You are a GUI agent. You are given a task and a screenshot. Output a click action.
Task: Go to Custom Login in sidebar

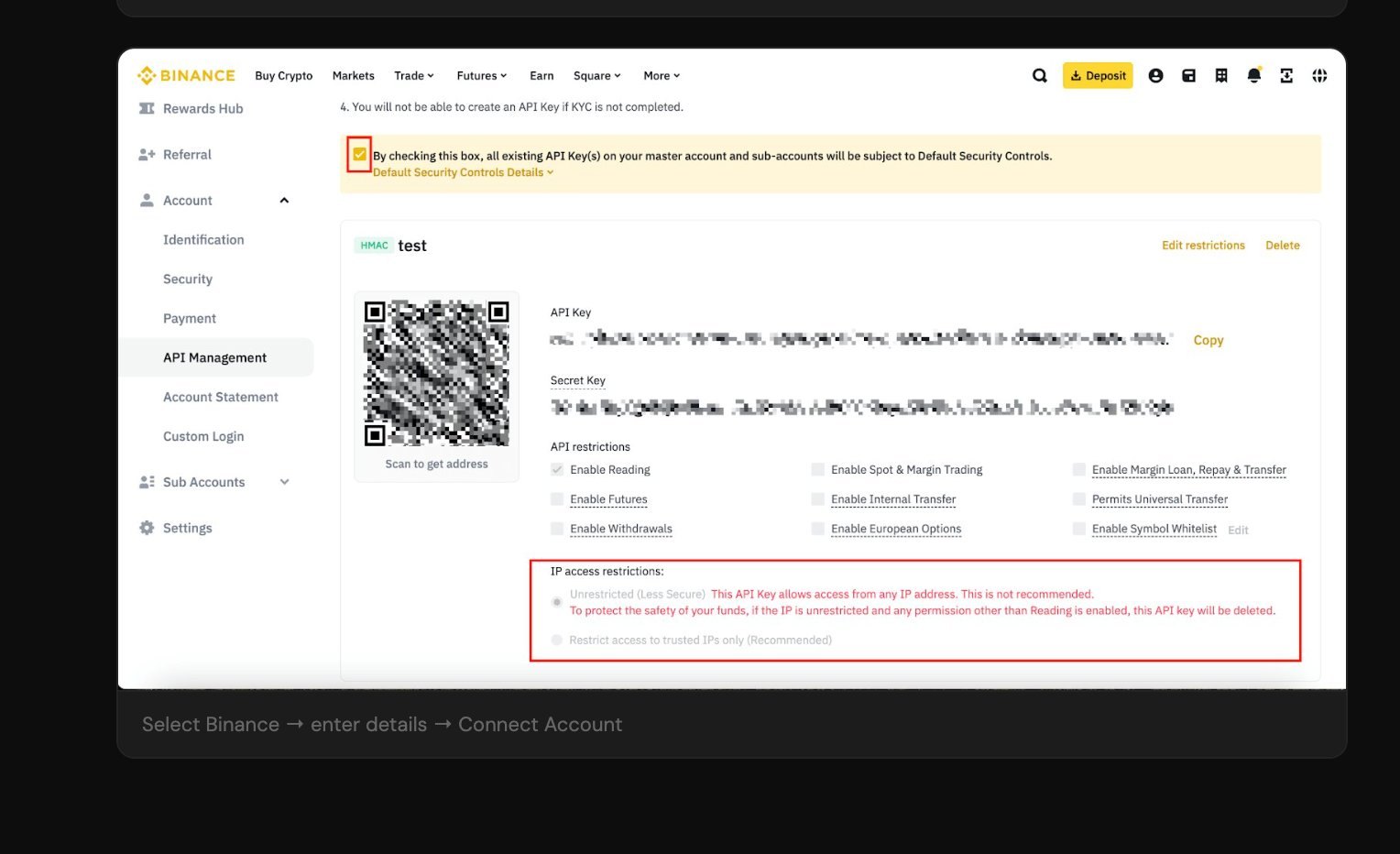tap(203, 436)
